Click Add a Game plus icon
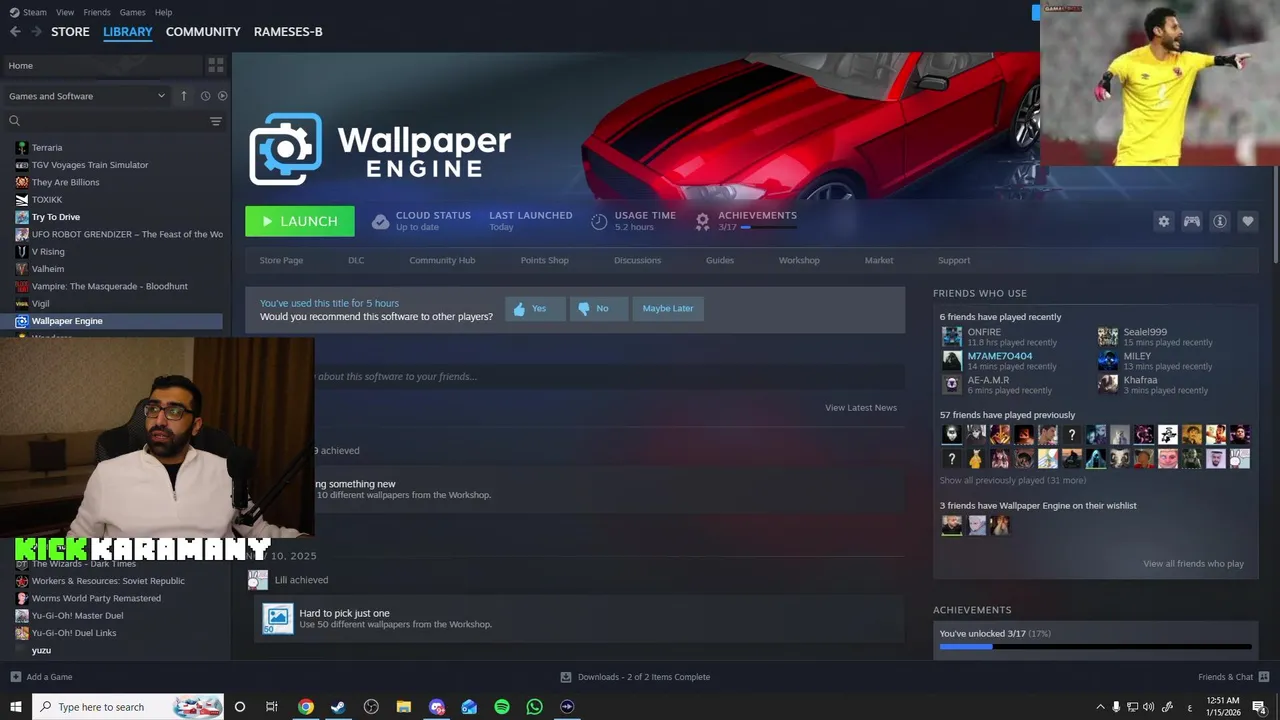The height and width of the screenshot is (720, 1280). tap(15, 677)
